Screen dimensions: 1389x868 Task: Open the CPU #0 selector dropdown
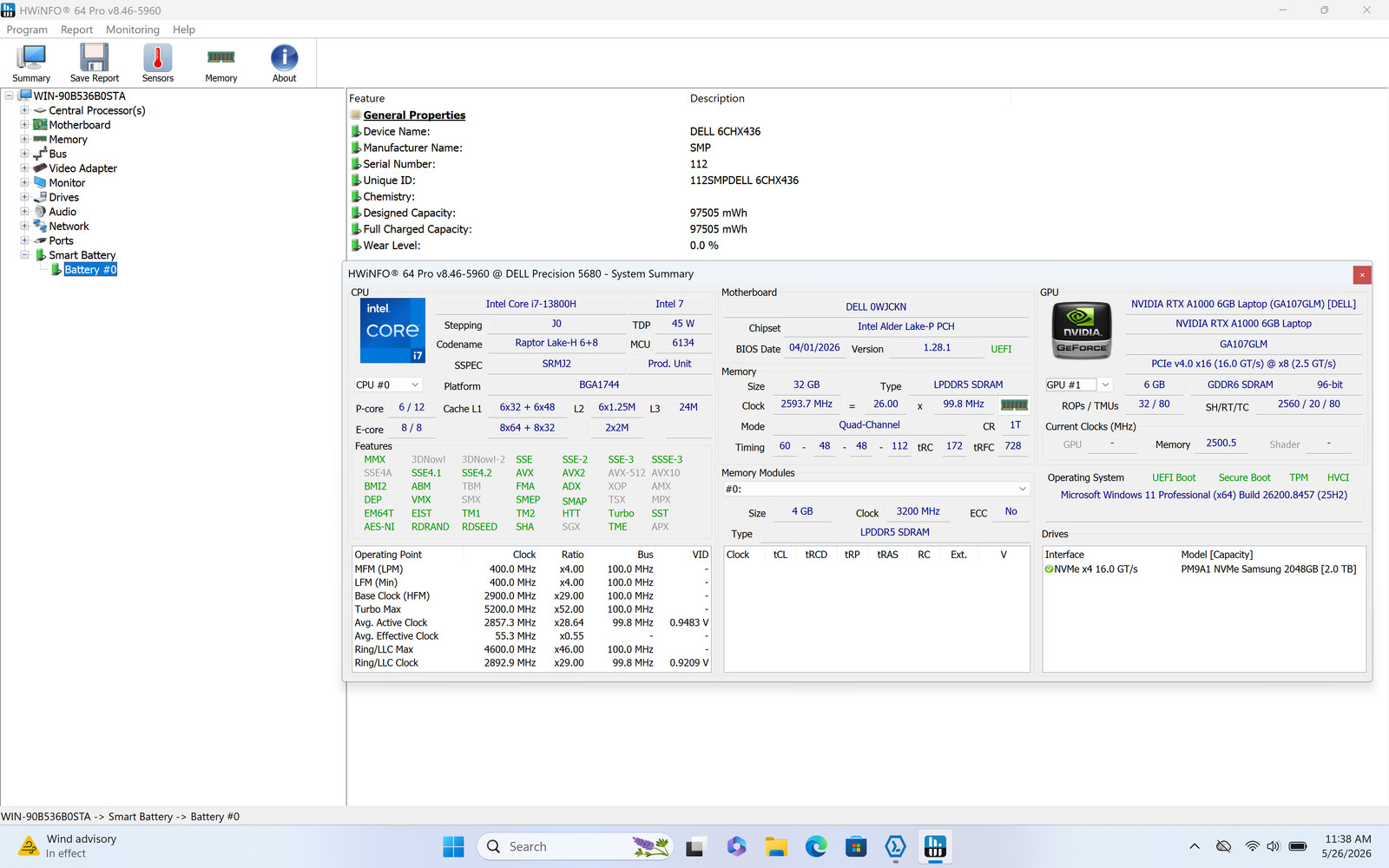[387, 385]
